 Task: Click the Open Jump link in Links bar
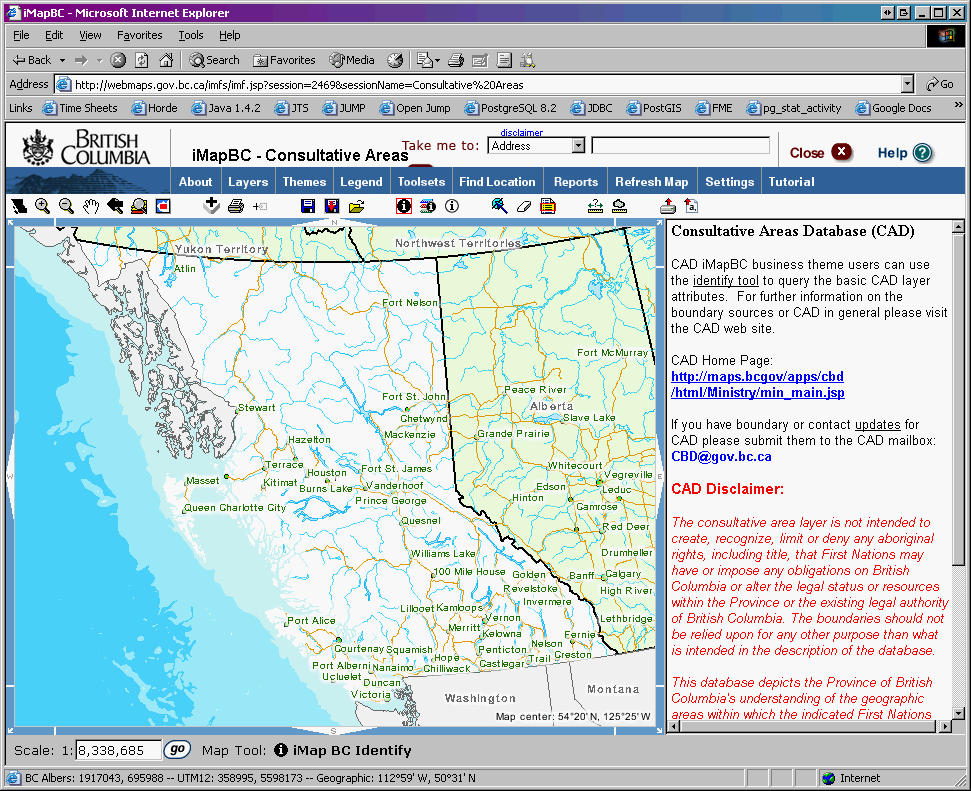(x=416, y=108)
